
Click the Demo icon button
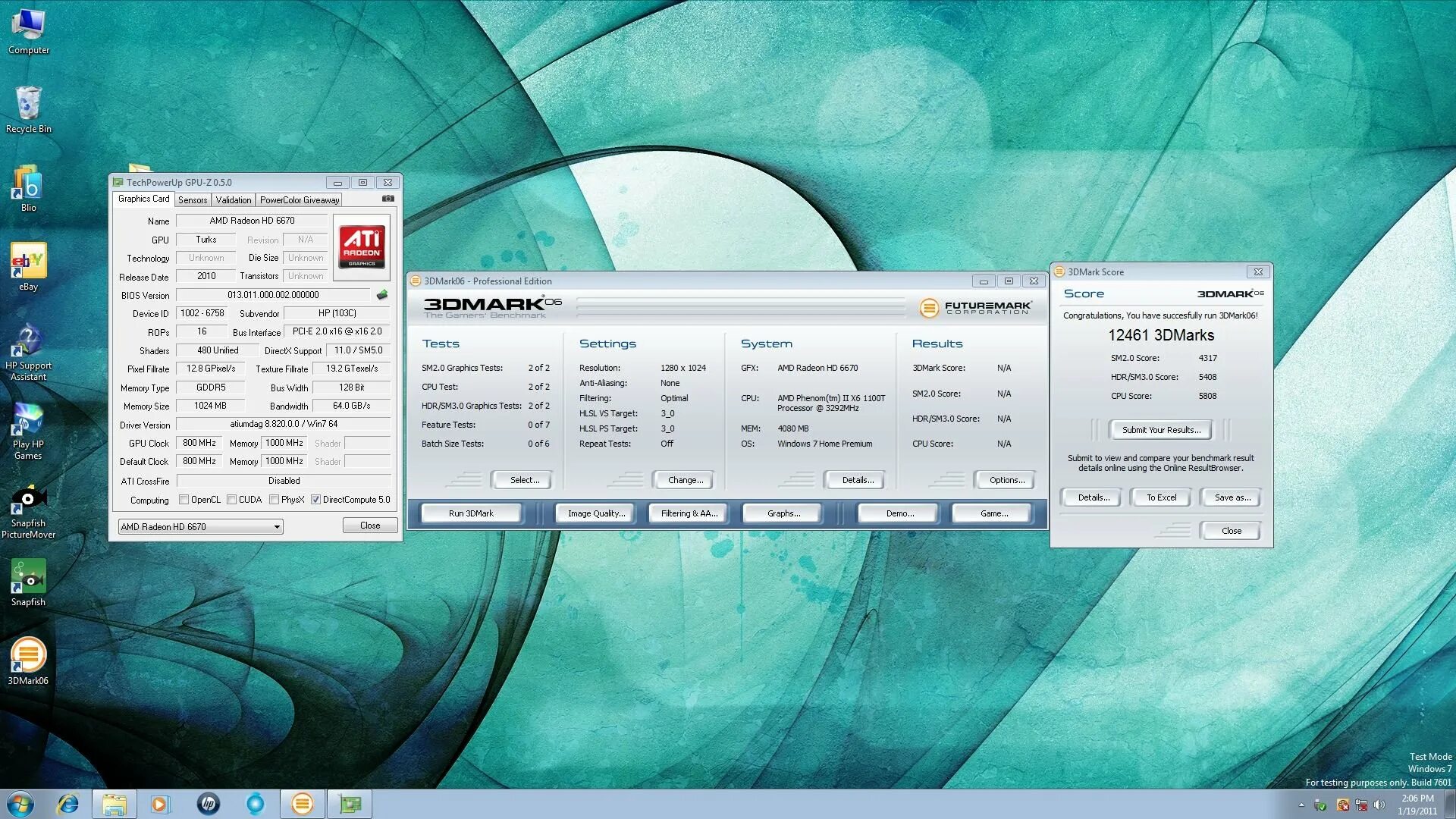coord(899,513)
